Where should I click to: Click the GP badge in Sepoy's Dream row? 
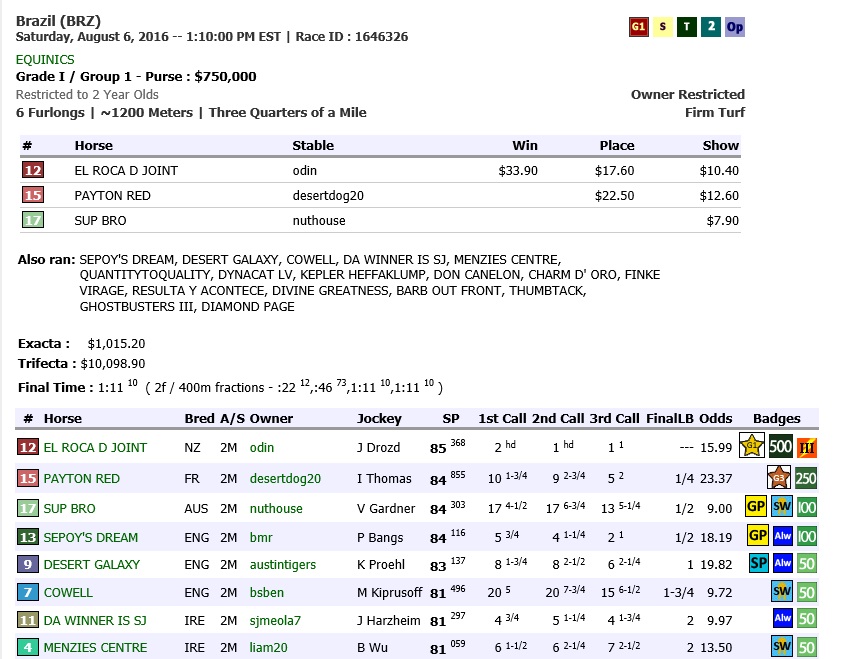[758, 535]
